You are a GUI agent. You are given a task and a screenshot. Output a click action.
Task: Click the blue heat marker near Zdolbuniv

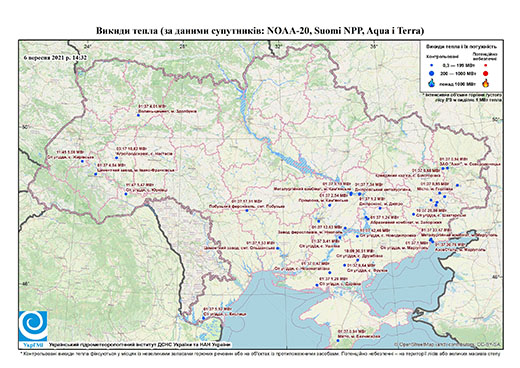click(x=138, y=115)
